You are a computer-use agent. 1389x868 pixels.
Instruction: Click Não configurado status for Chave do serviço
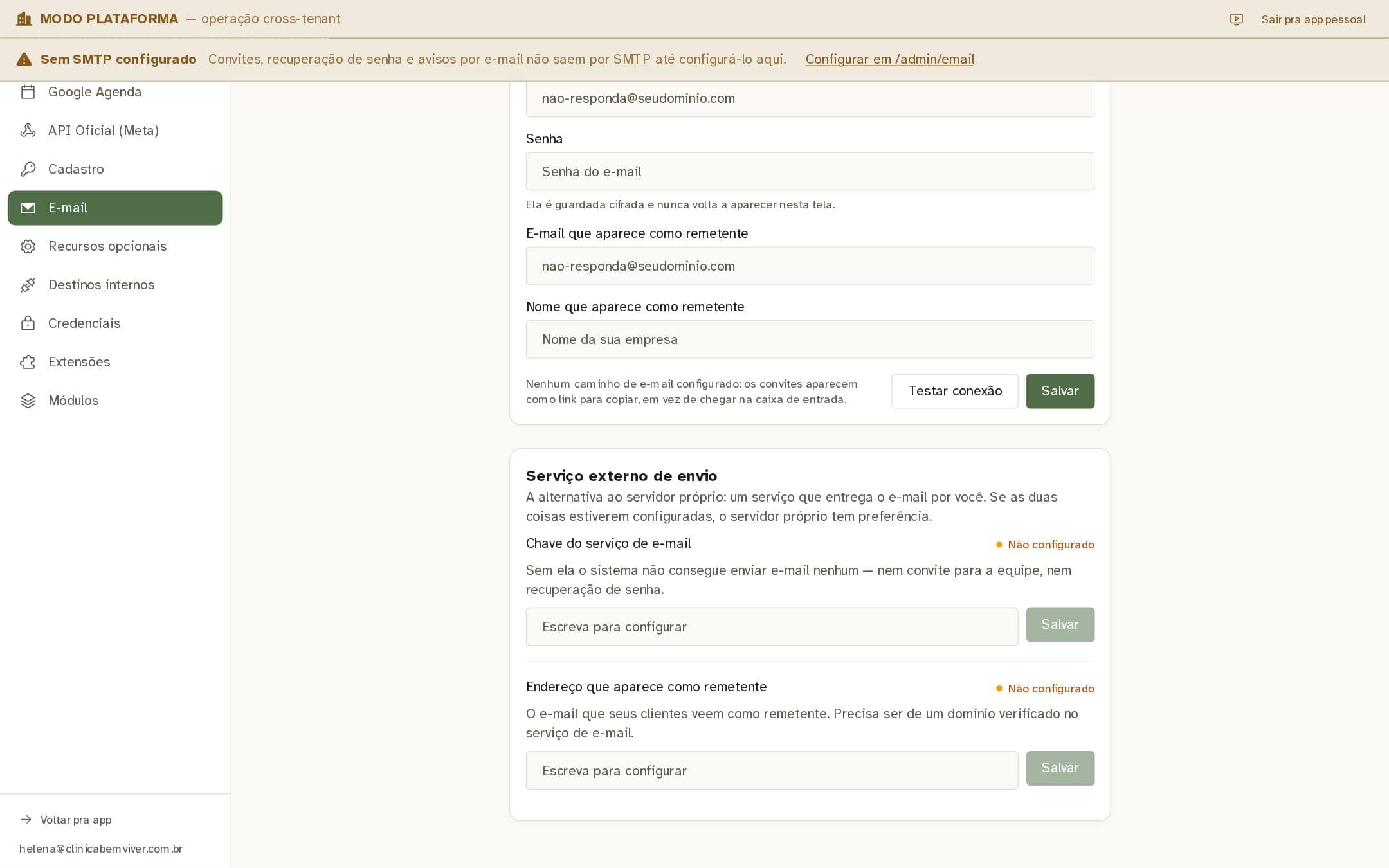click(x=1045, y=545)
